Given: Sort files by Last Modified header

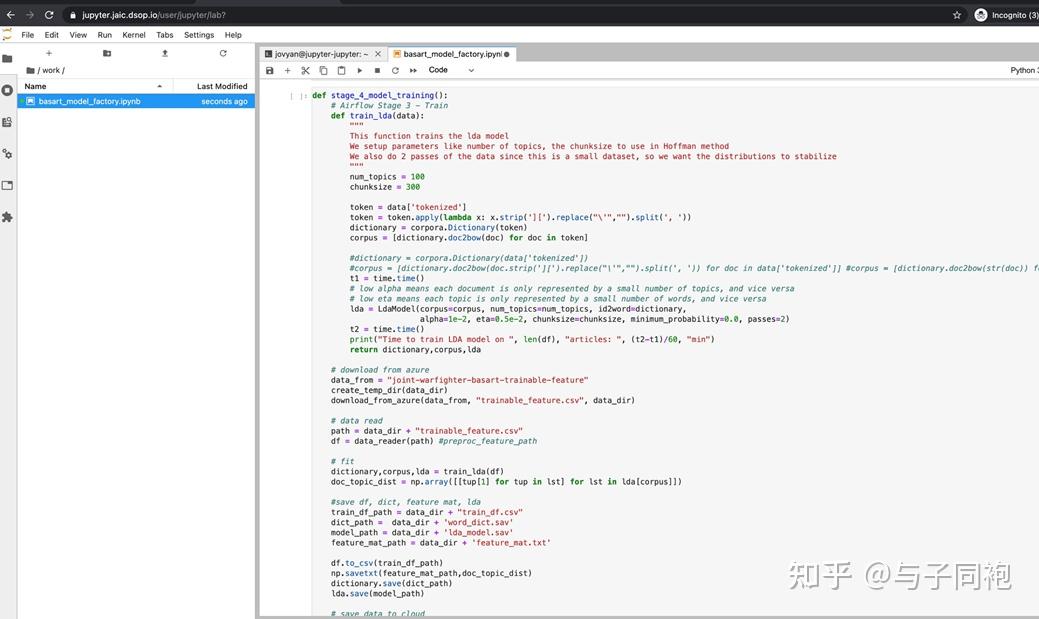Looking at the screenshot, I should point(214,86).
